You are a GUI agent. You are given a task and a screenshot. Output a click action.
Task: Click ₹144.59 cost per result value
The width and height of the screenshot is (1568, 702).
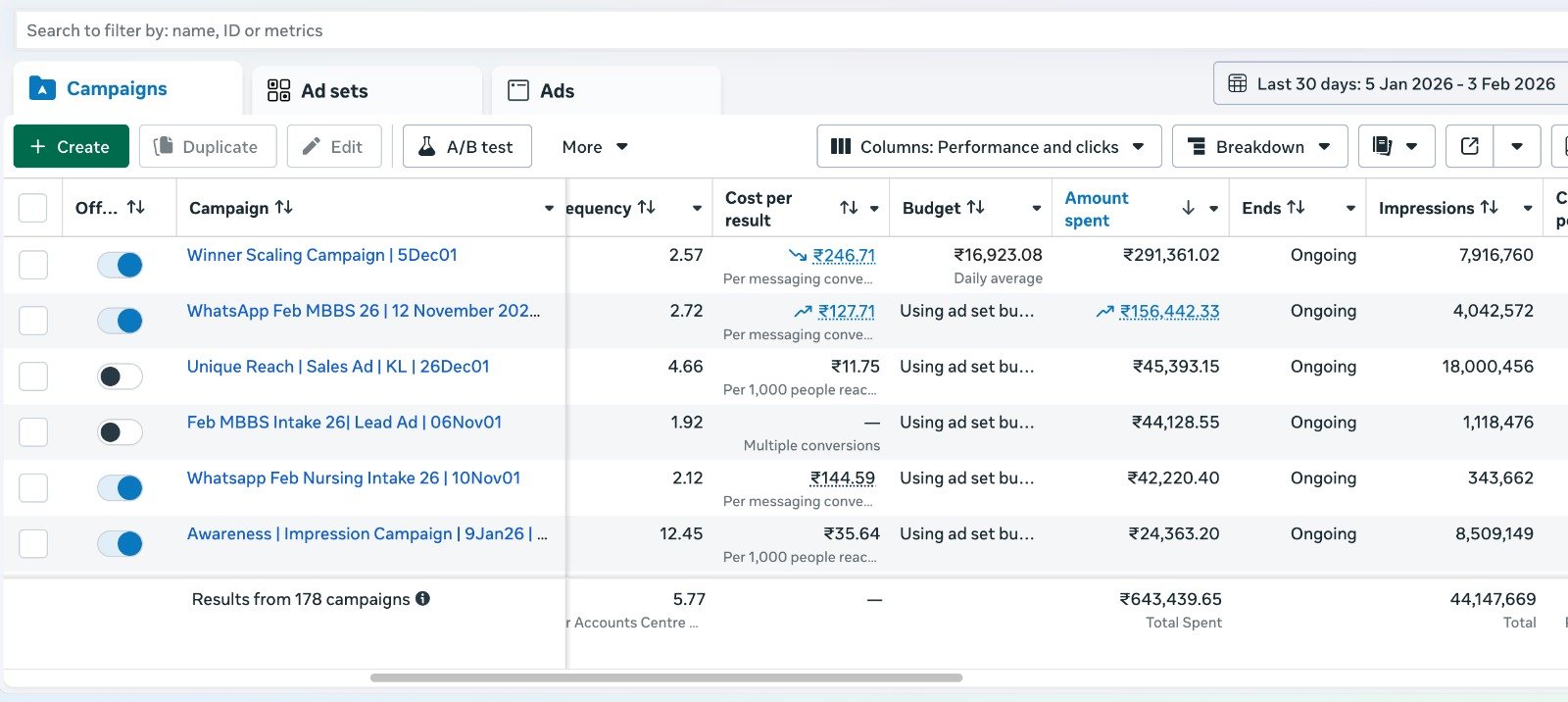tap(843, 478)
